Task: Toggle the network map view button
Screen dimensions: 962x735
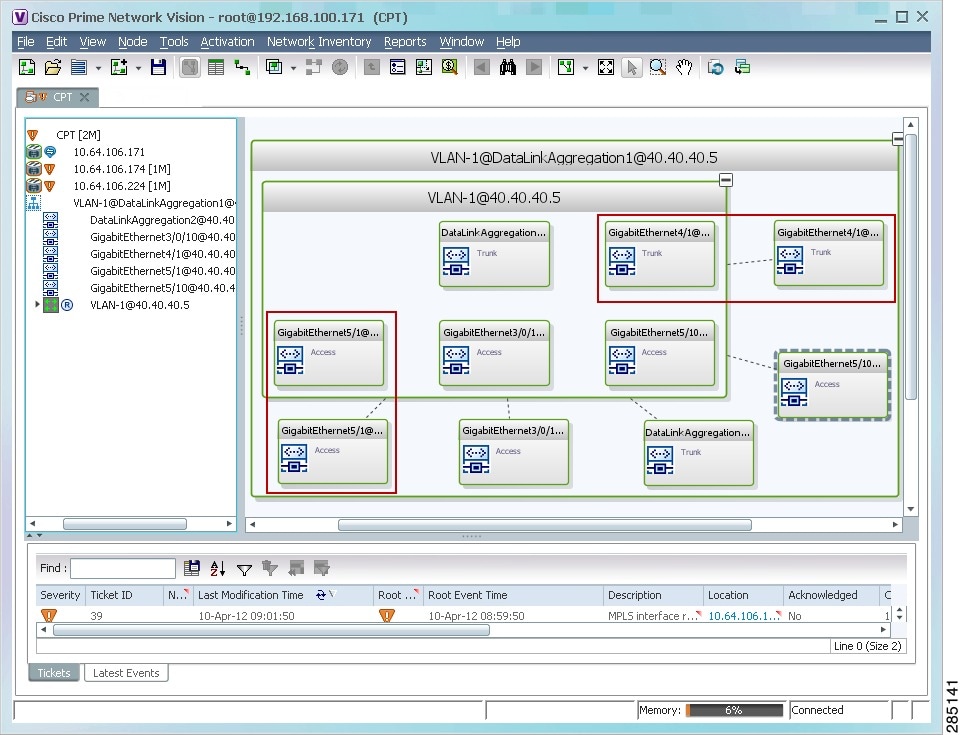Action: (190, 67)
